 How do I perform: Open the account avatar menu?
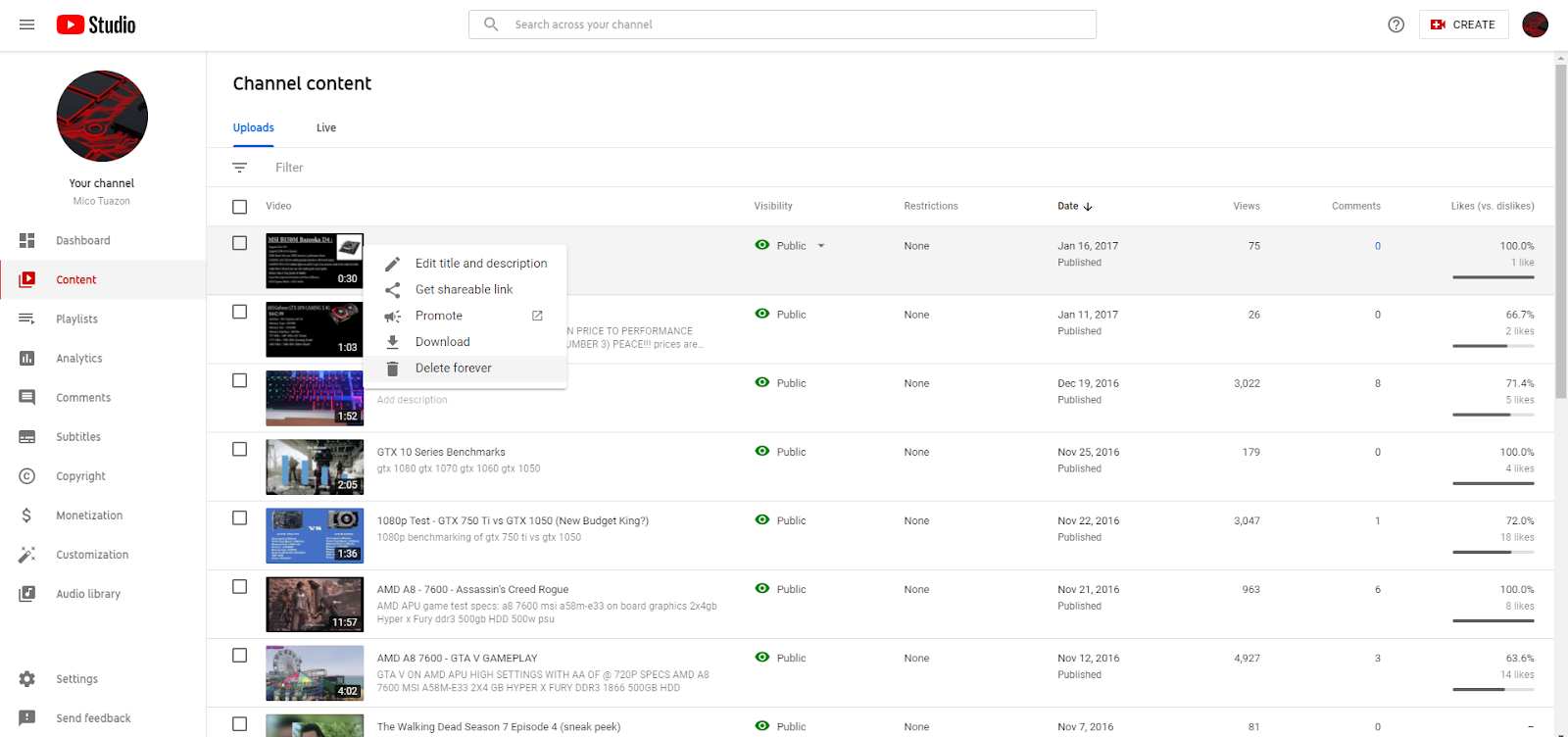(x=1535, y=25)
